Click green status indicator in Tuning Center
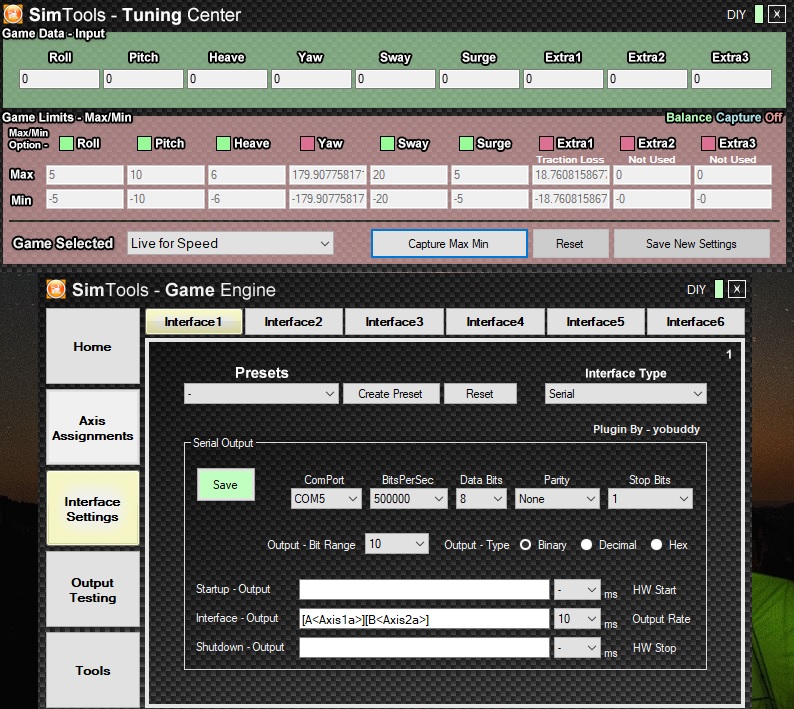This screenshot has height=709, width=794. point(759,14)
